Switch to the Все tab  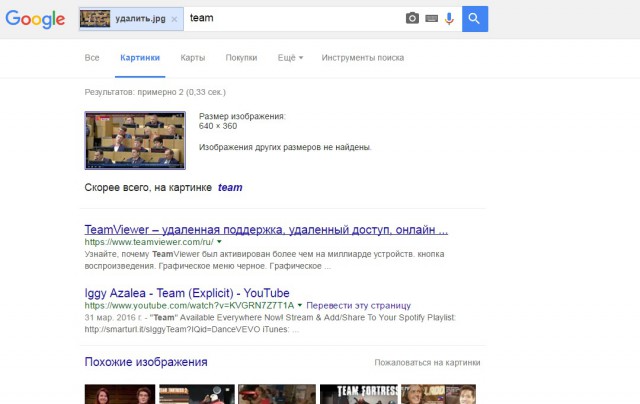(92, 58)
